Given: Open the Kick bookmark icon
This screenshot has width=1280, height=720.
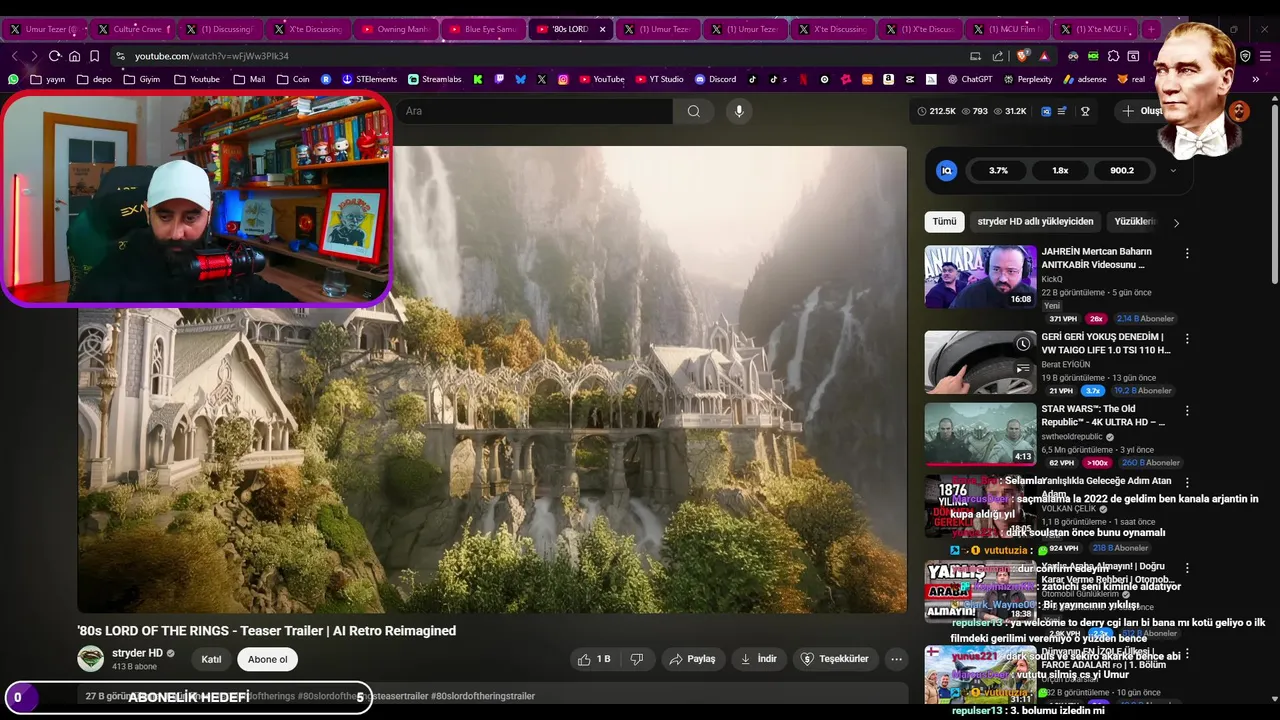Looking at the screenshot, I should pos(478,79).
